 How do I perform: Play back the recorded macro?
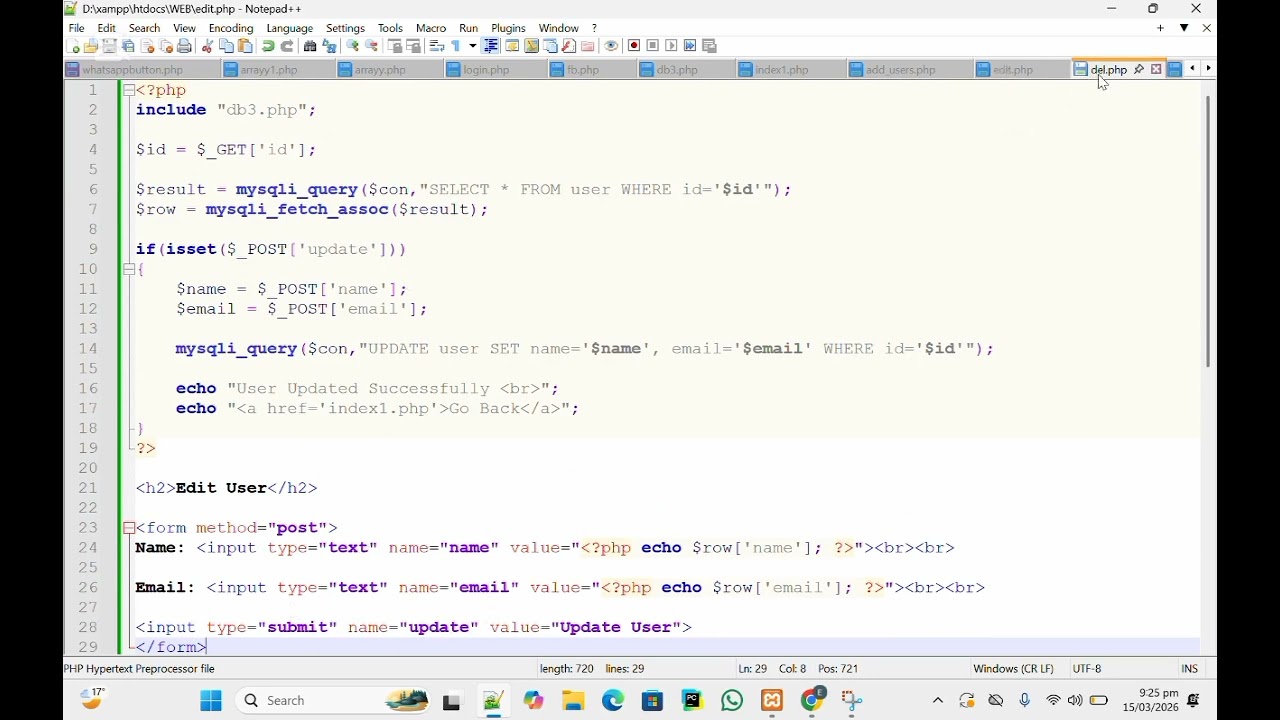coord(671,46)
